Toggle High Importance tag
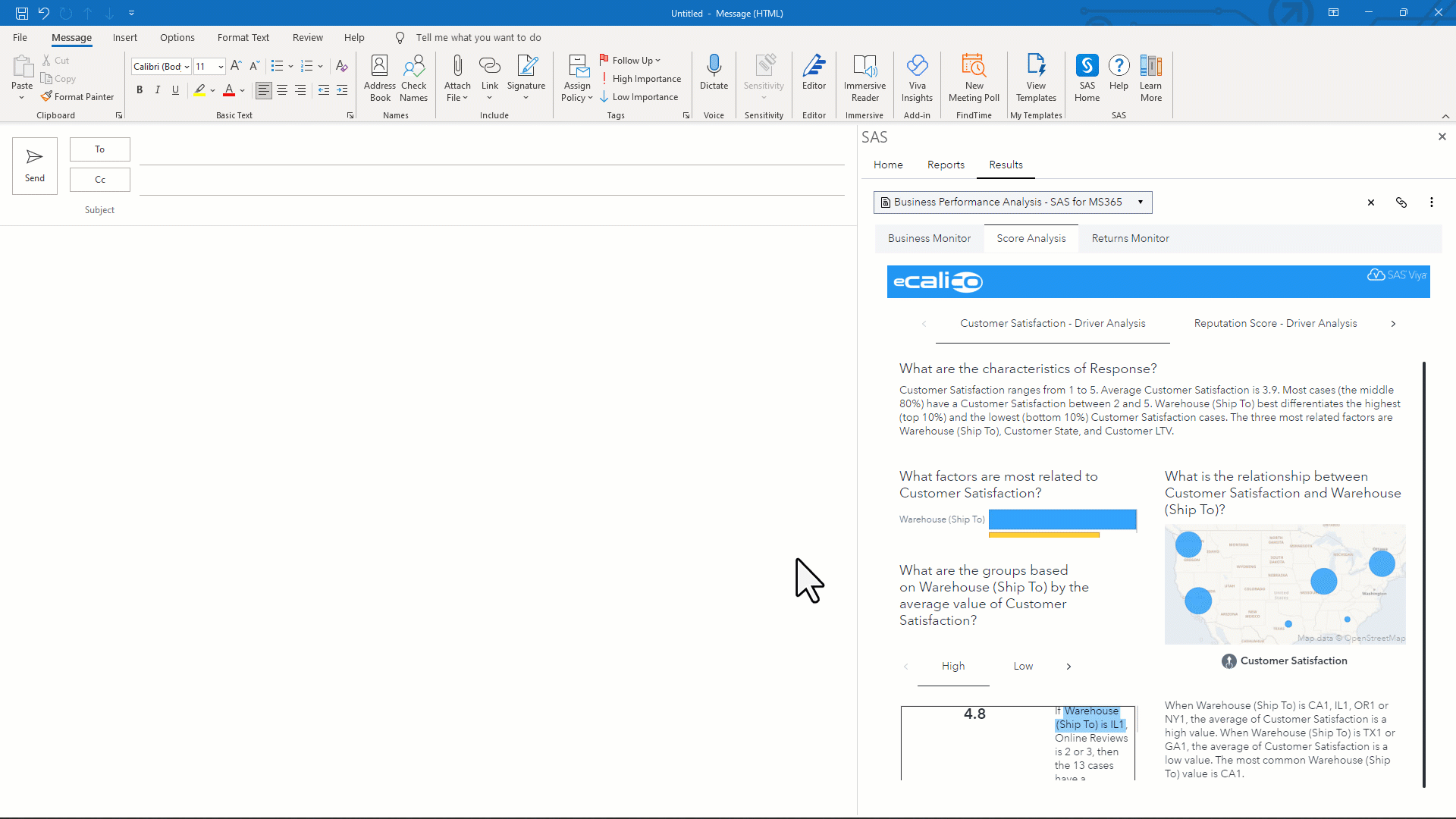This screenshot has width=1456, height=819. pos(641,79)
